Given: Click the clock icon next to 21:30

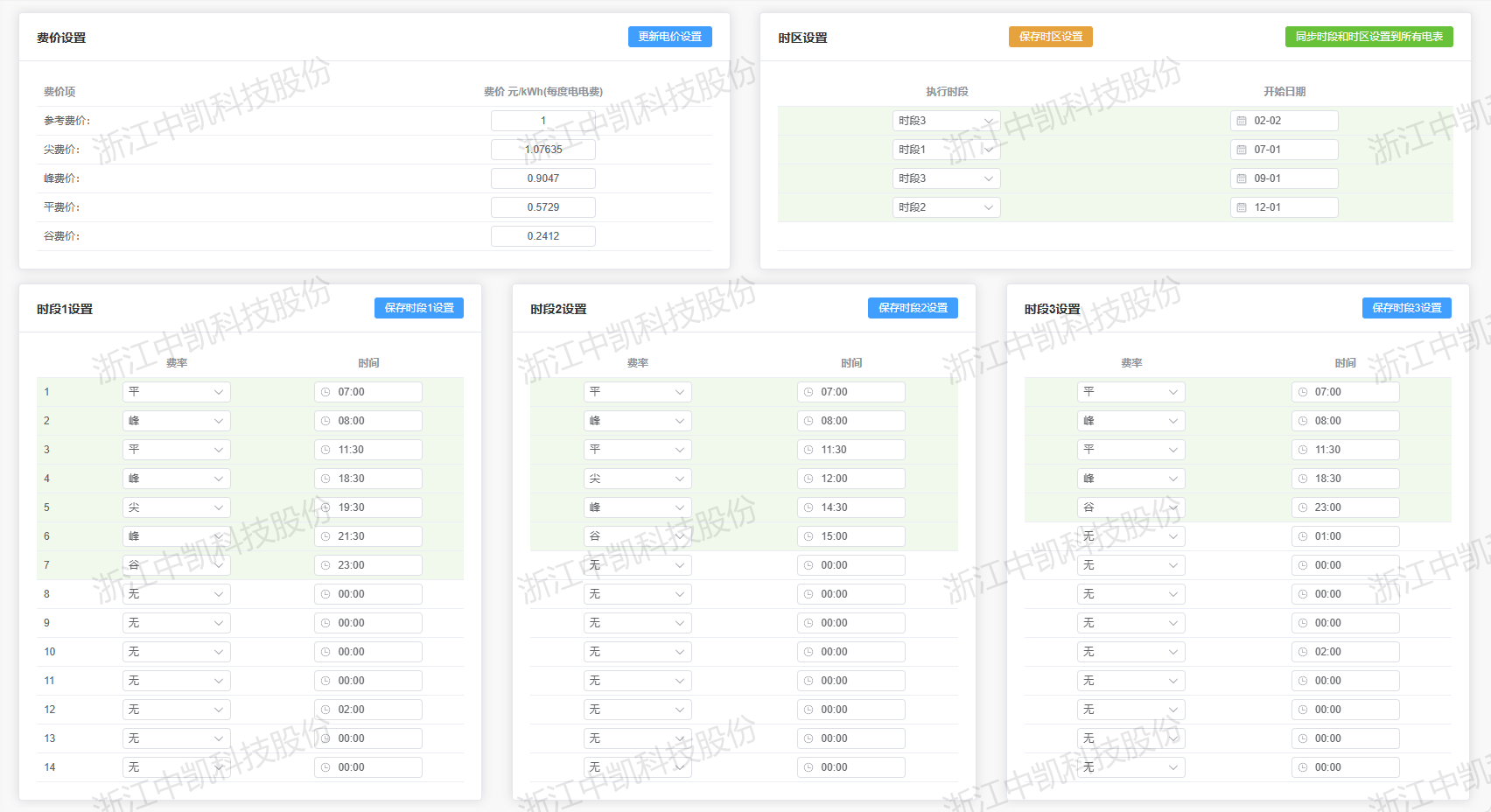Looking at the screenshot, I should pos(325,536).
